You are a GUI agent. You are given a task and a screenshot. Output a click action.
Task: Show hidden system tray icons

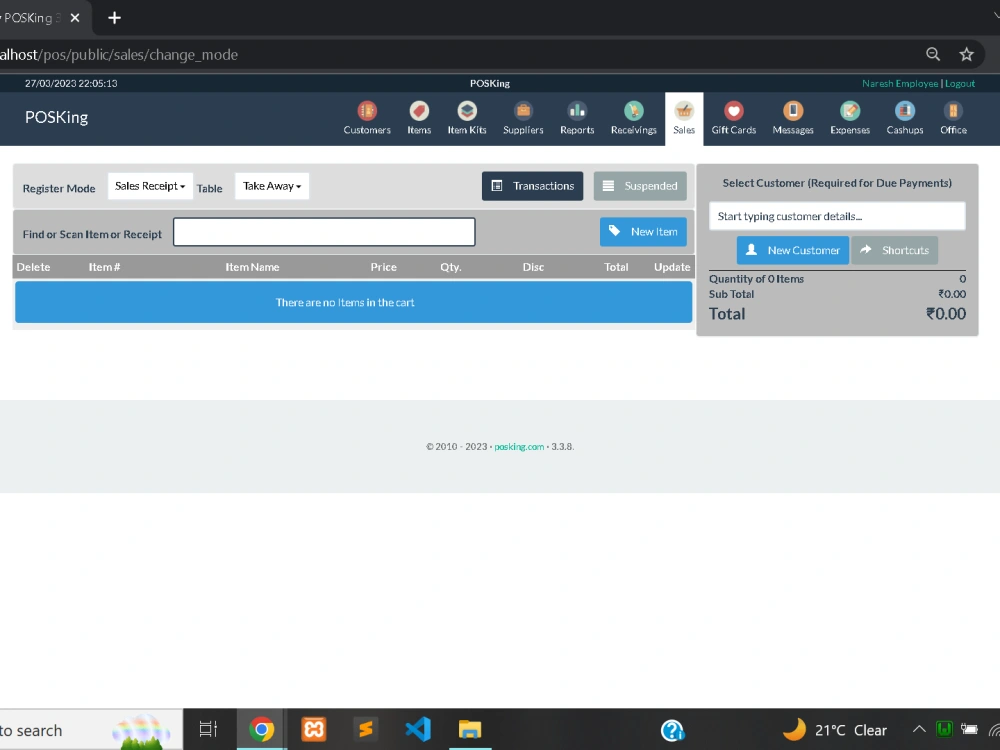[918, 729]
